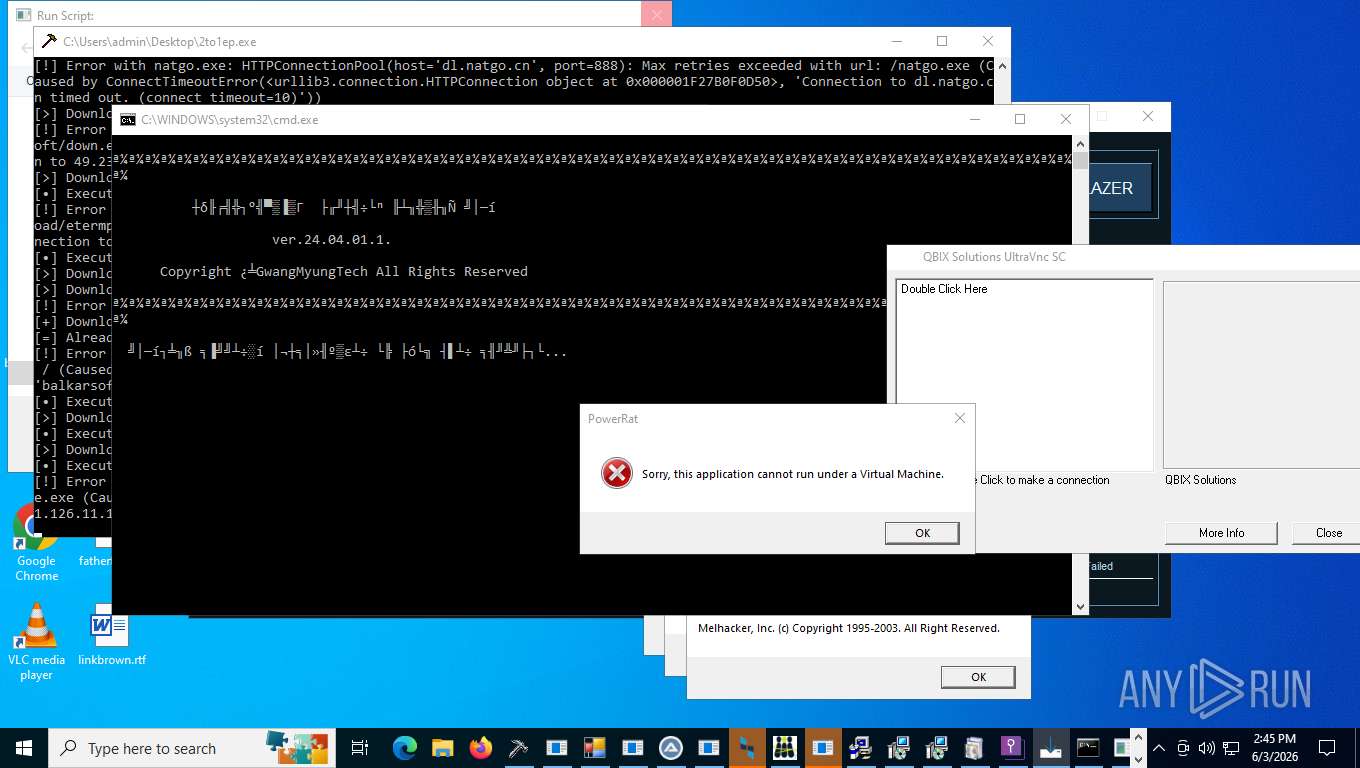This screenshot has width=1360, height=768.
Task: Switch to download-tray icon app on taskbar
Action: point(1050,748)
